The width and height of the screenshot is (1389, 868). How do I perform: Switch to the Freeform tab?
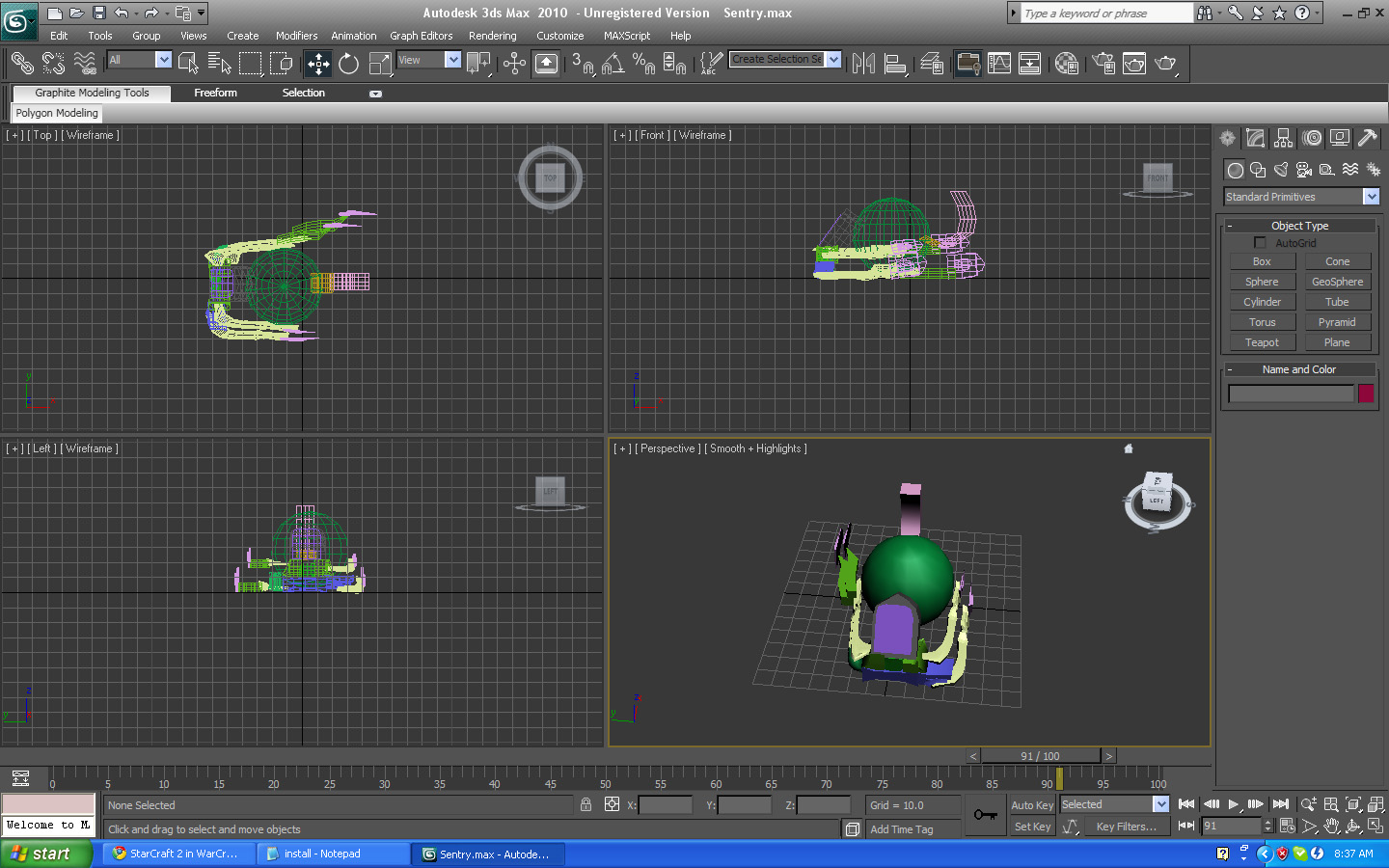coord(215,93)
